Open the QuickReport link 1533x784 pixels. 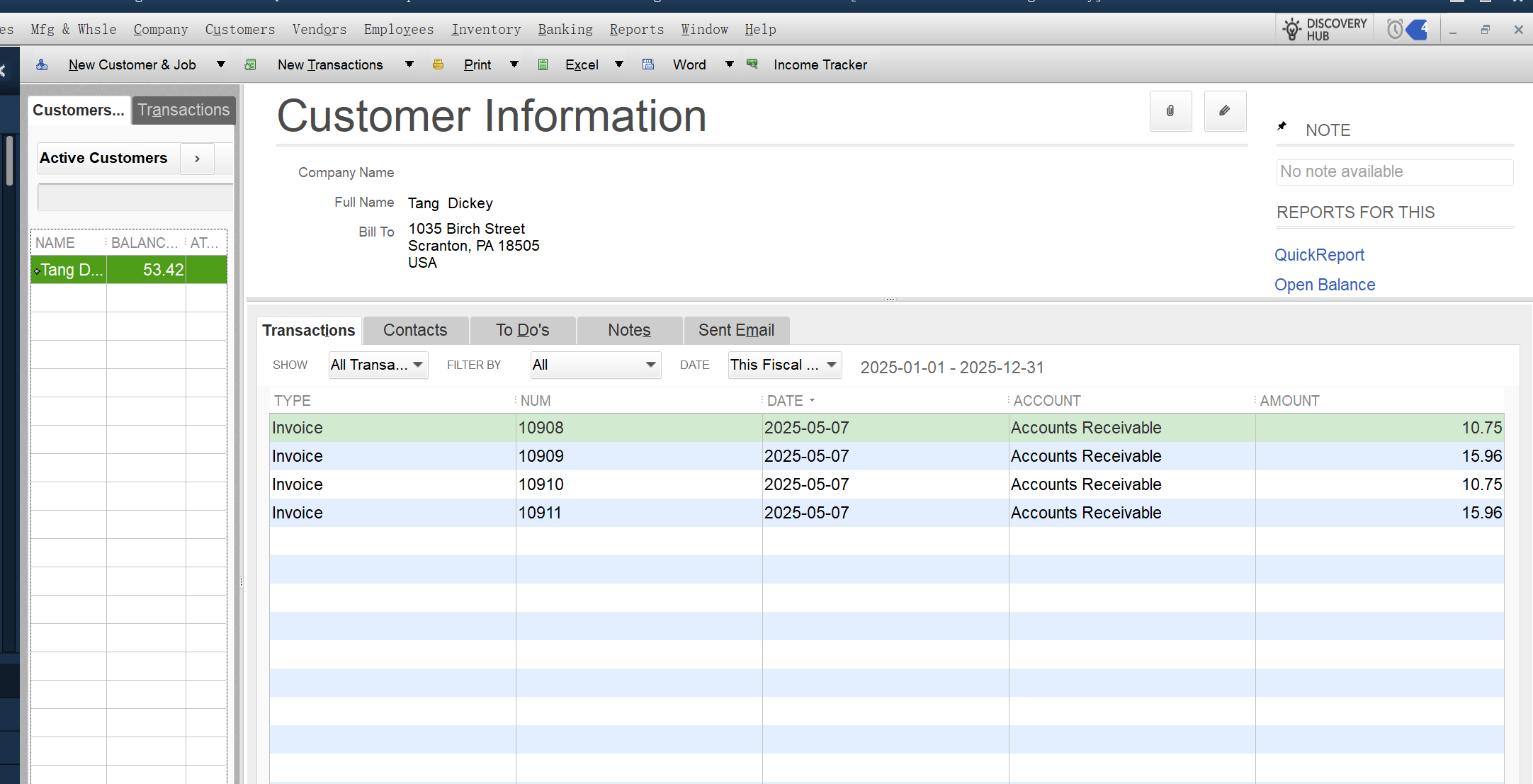point(1319,255)
